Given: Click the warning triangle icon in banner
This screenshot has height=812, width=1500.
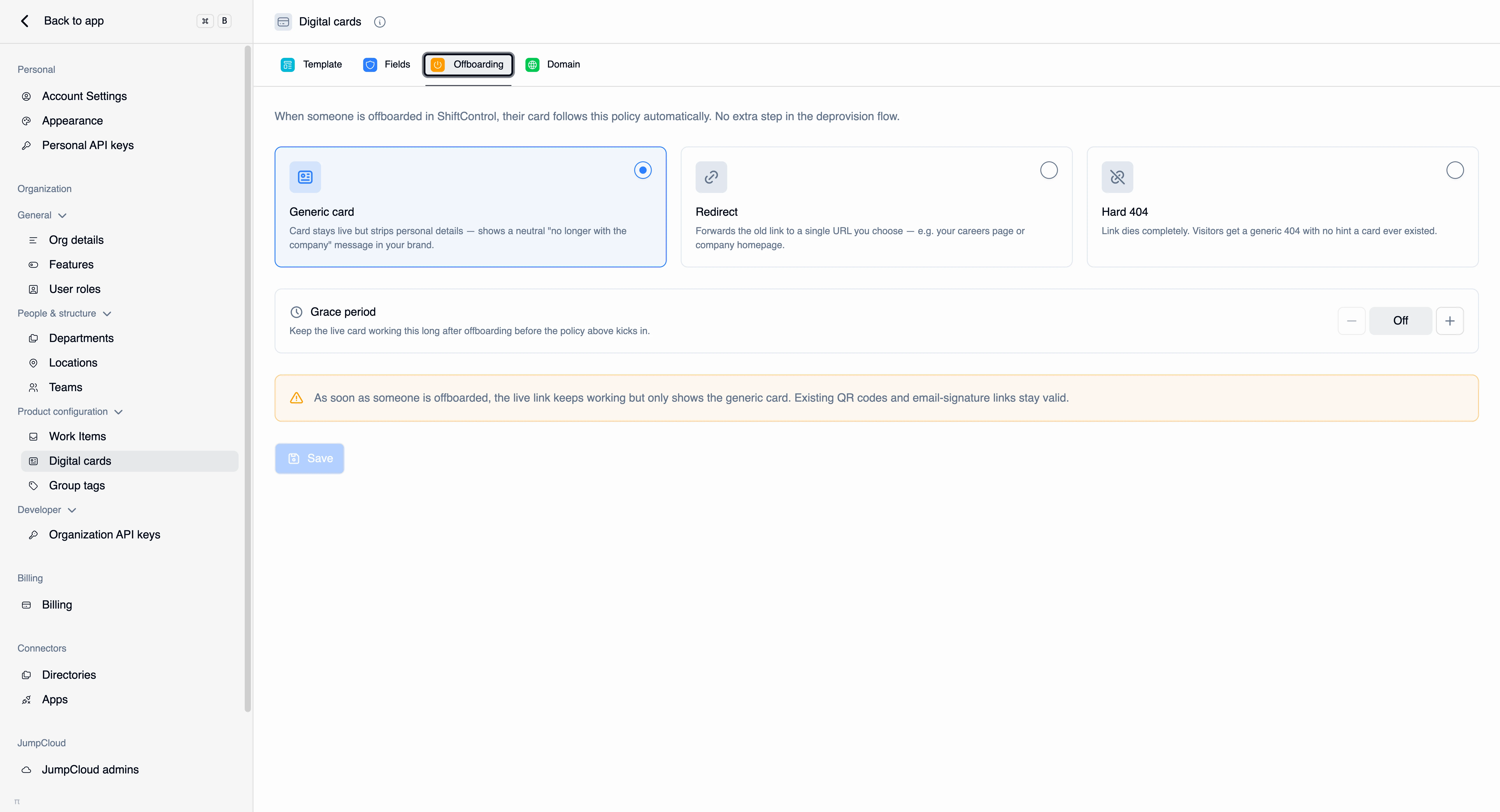Looking at the screenshot, I should pos(296,398).
